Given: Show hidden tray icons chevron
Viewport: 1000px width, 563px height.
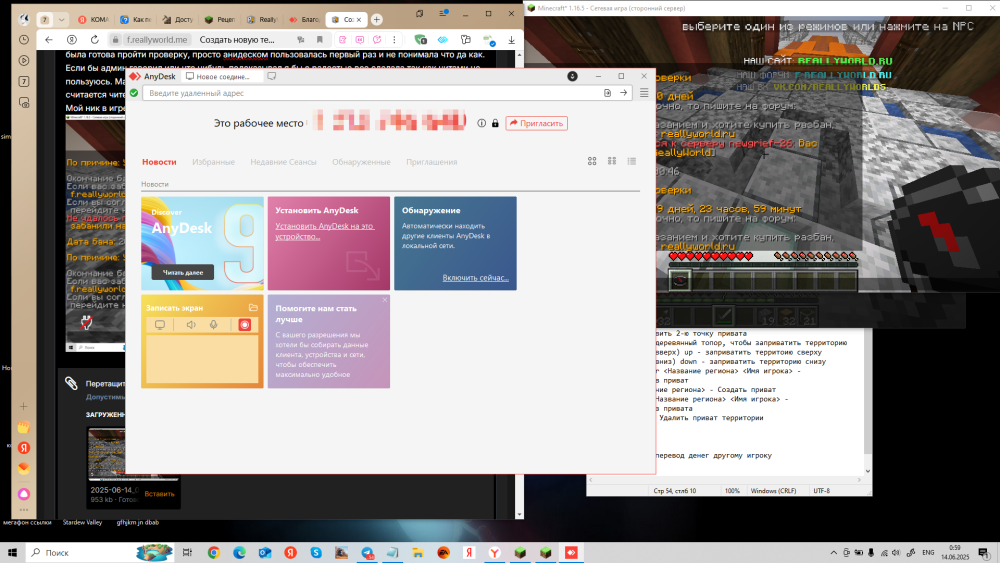Looking at the screenshot, I should pos(833,552).
